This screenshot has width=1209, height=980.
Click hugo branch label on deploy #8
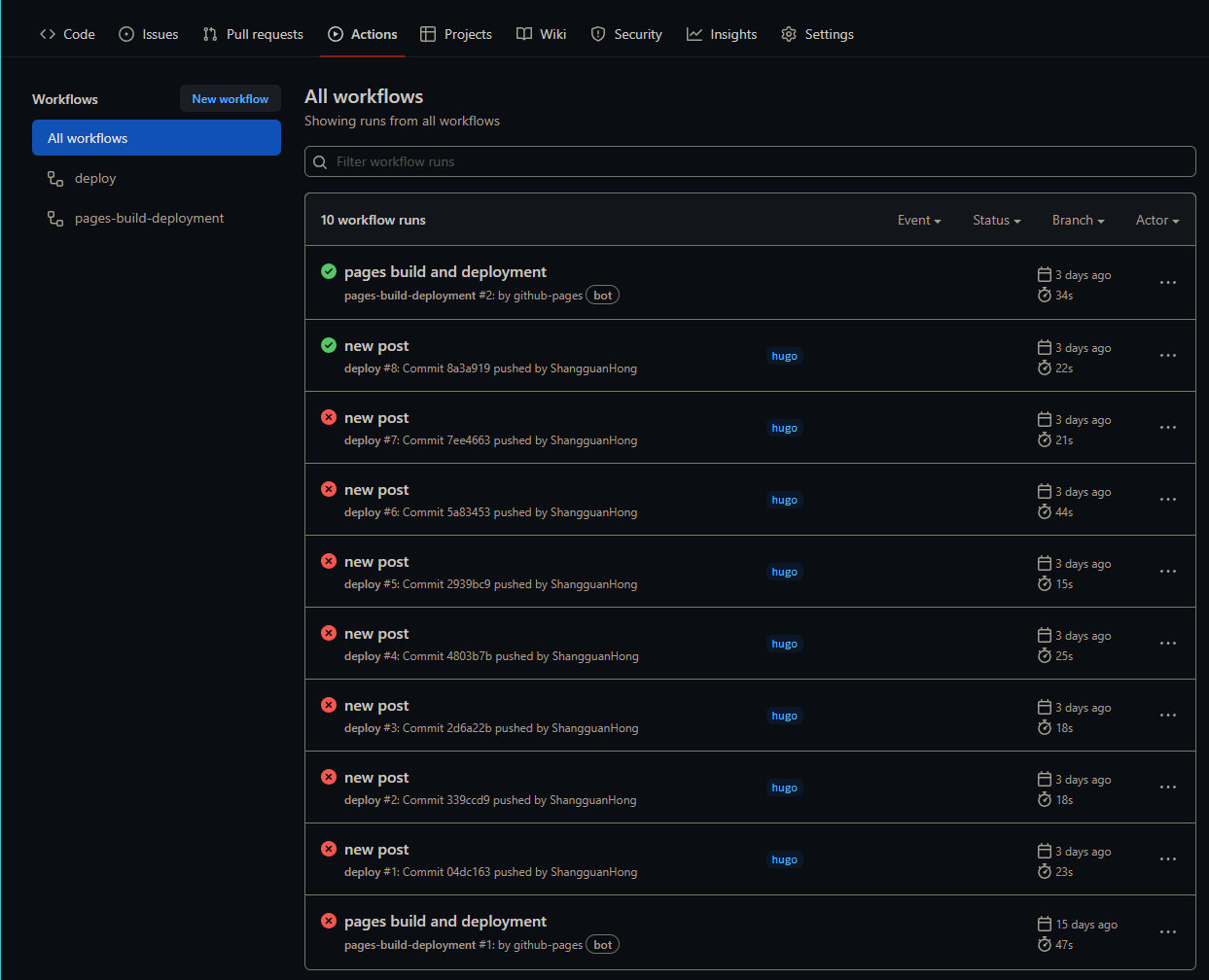coord(784,356)
